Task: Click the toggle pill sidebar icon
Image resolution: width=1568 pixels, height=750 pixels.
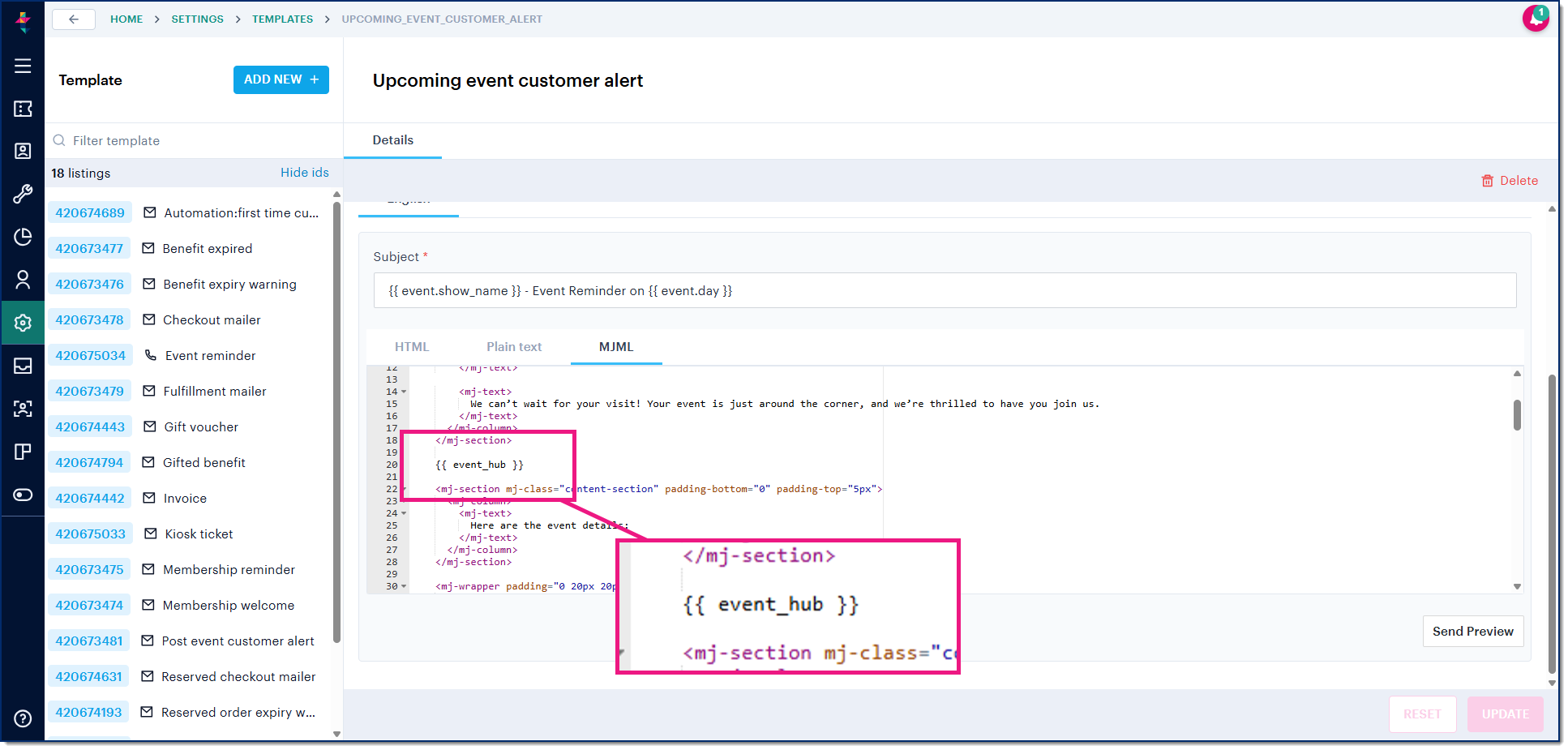Action: click(x=23, y=495)
